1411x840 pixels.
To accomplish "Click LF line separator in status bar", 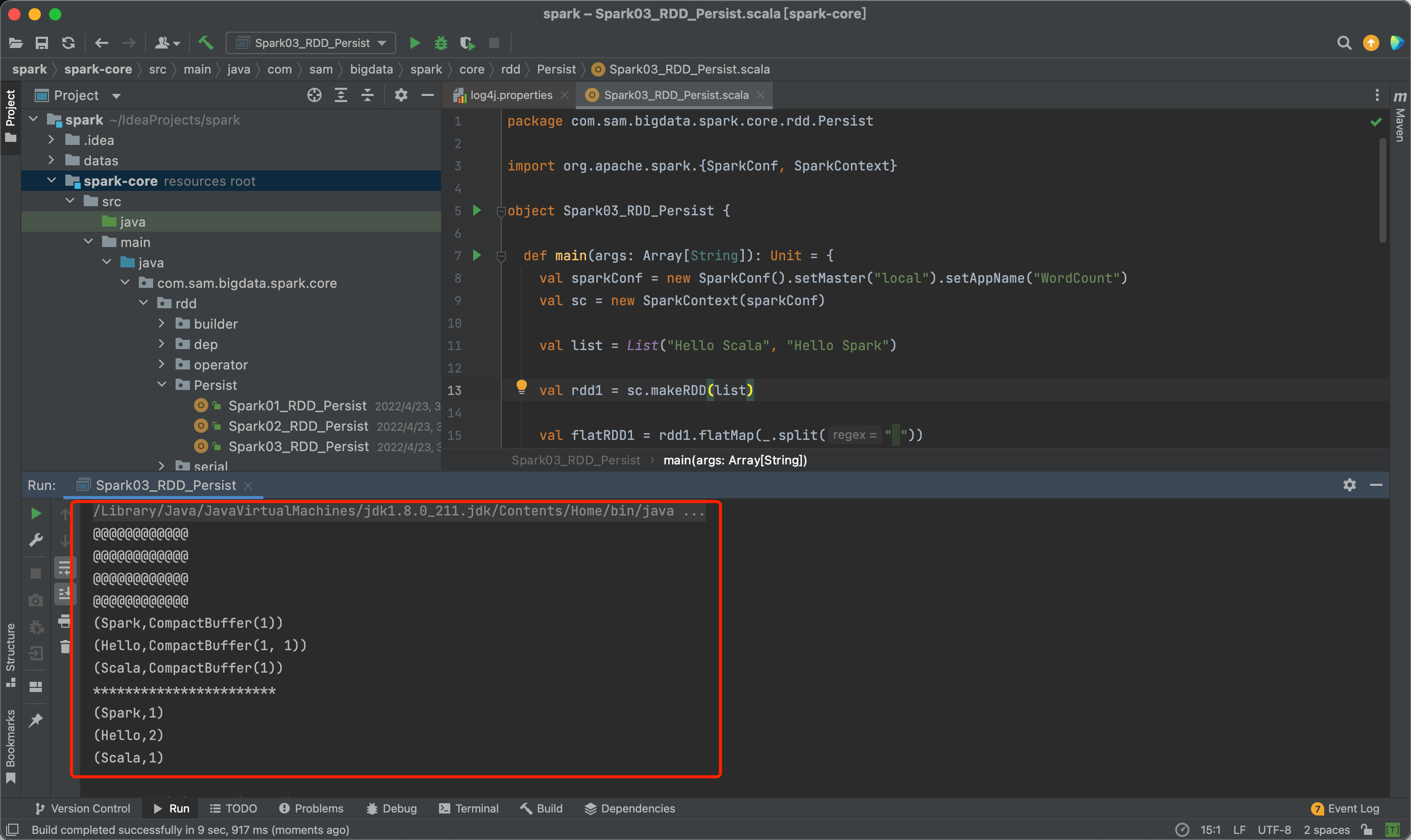I will tap(1239, 830).
